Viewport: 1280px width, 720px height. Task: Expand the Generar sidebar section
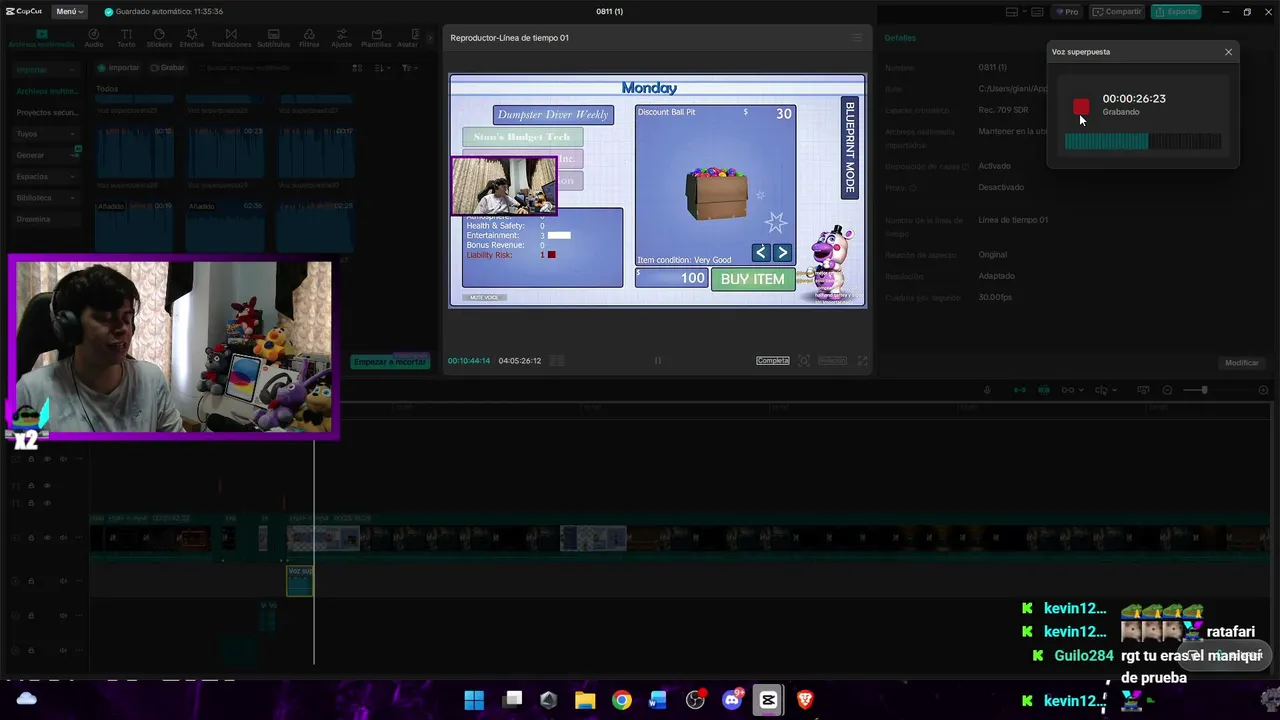[45, 155]
